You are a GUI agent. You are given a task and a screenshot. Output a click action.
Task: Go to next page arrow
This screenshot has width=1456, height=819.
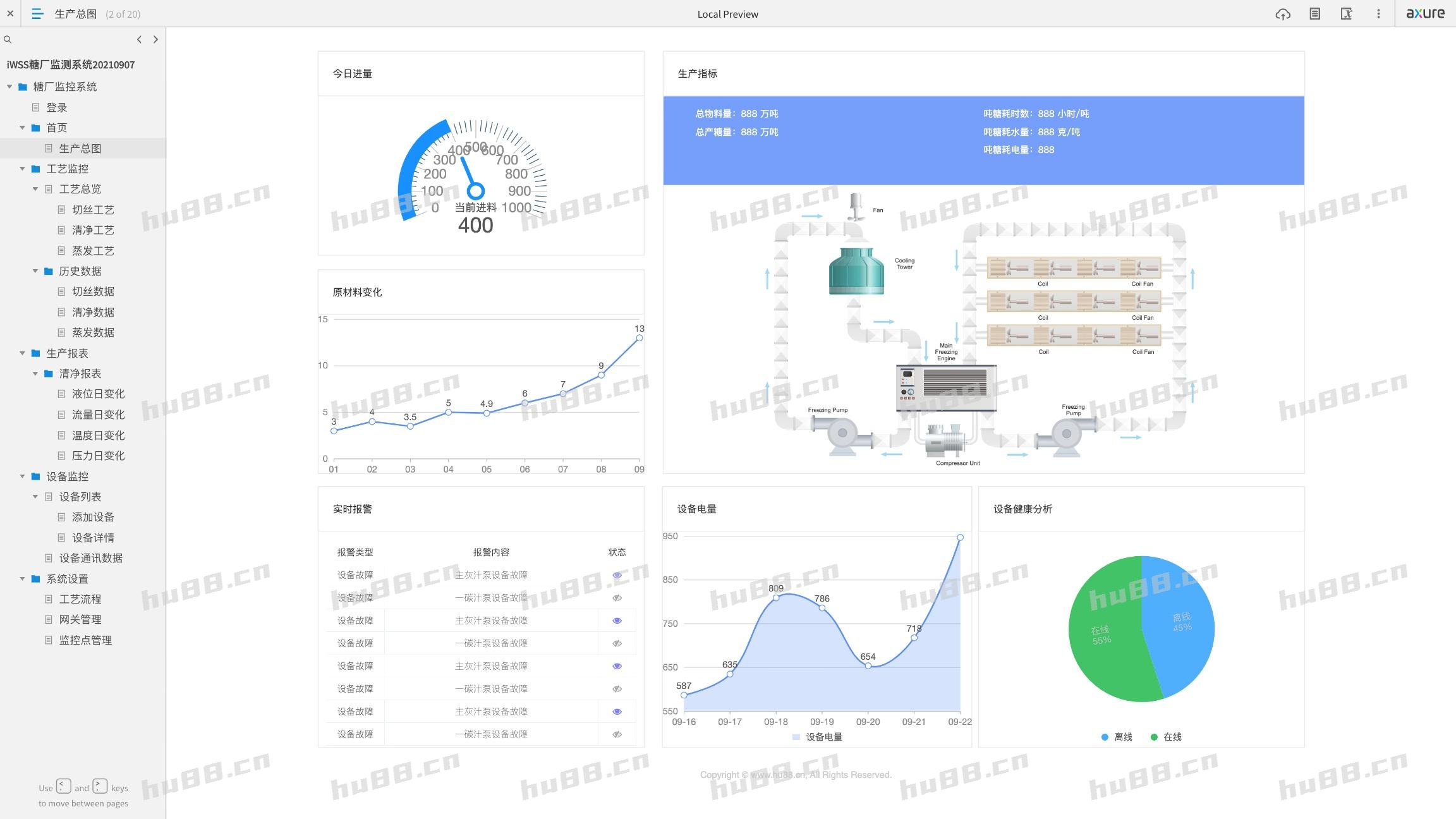click(x=155, y=39)
